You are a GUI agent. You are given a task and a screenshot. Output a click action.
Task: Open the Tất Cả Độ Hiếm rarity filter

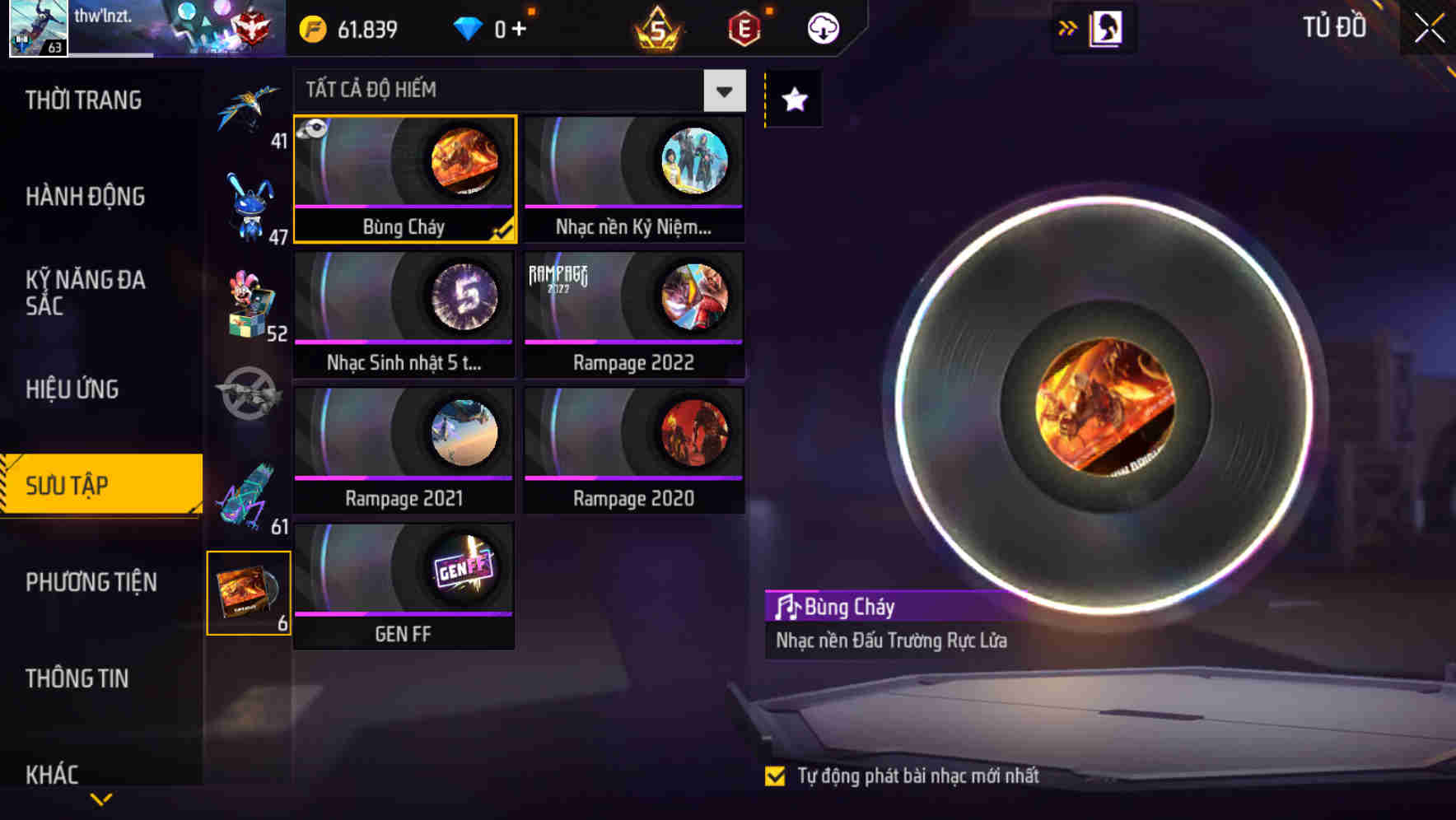point(520,91)
